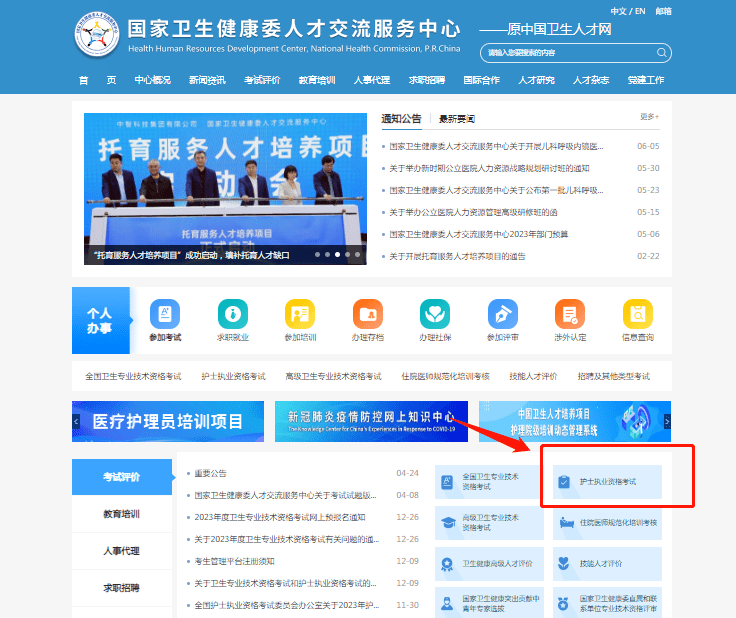Open 护理院级培训动态管理系统 banner

(575, 421)
